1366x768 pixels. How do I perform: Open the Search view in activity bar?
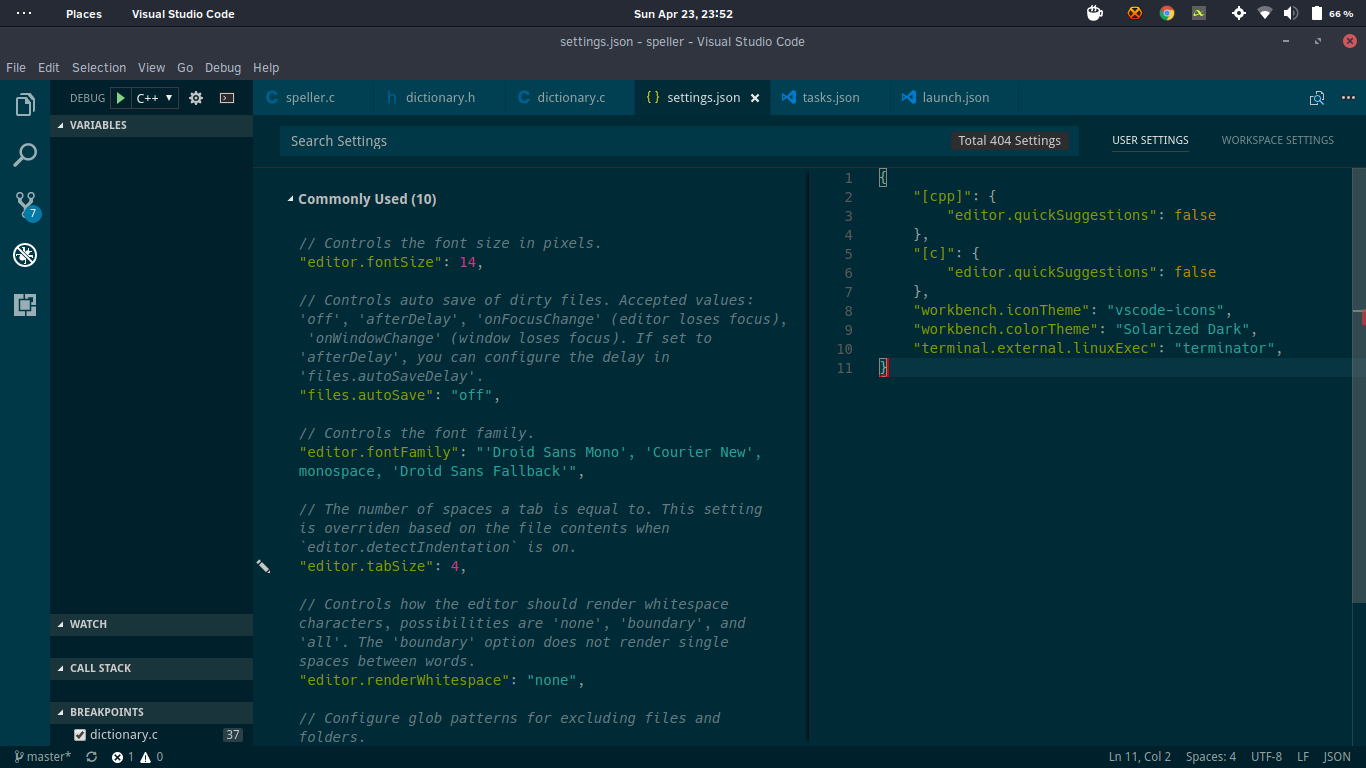tap(25, 155)
